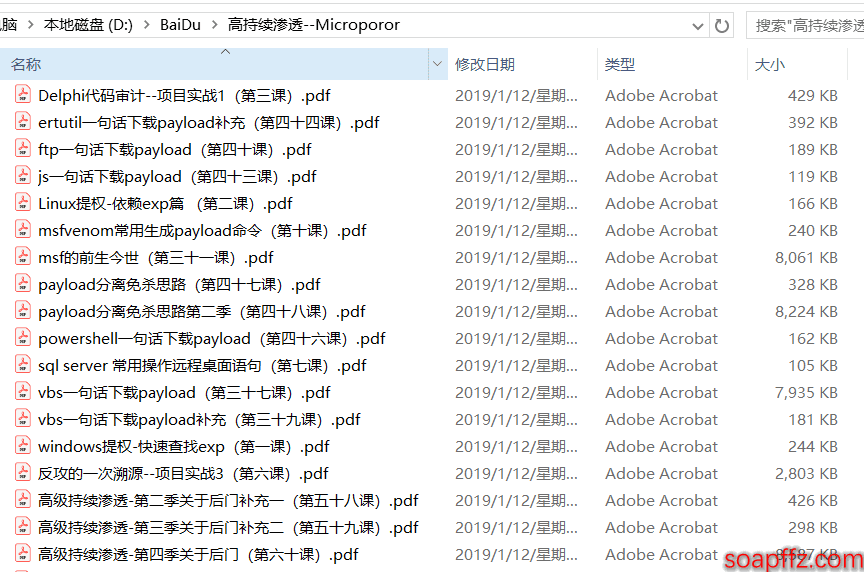This screenshot has width=864, height=572.
Task: Click PDF icon of powershell一句话下载payload file
Action: pos(23,338)
